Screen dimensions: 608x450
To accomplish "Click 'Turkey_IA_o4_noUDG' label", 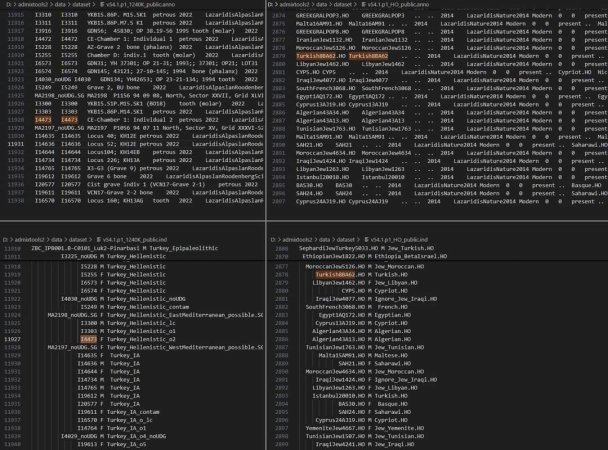I will pyautogui.click(x=136, y=436).
